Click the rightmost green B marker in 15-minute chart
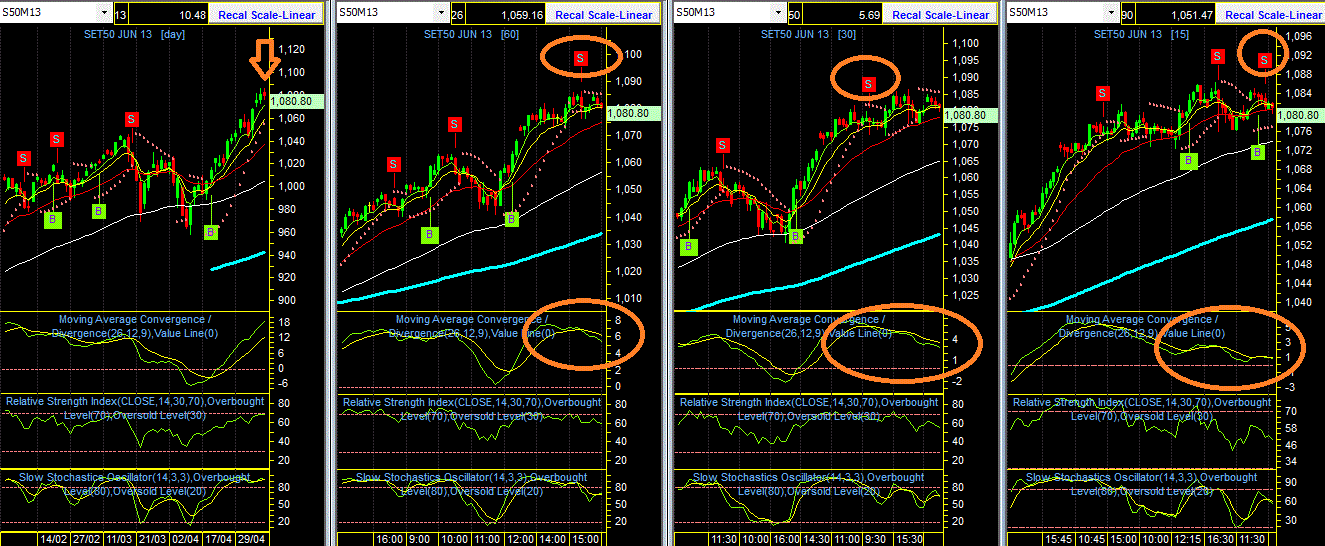Screen dimensions: 1325x546 1258,151
